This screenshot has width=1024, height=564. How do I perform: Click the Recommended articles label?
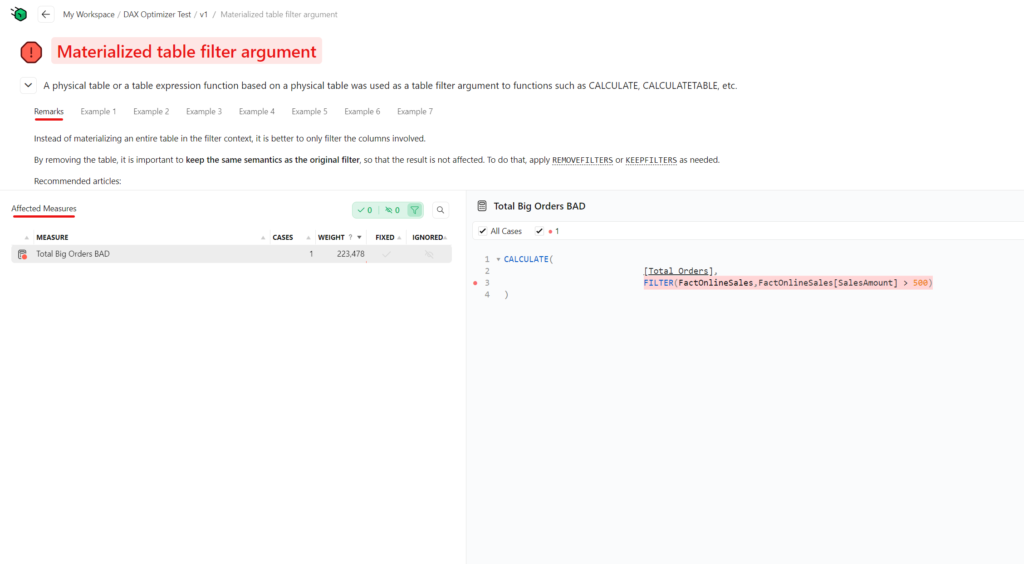[x=77, y=181]
